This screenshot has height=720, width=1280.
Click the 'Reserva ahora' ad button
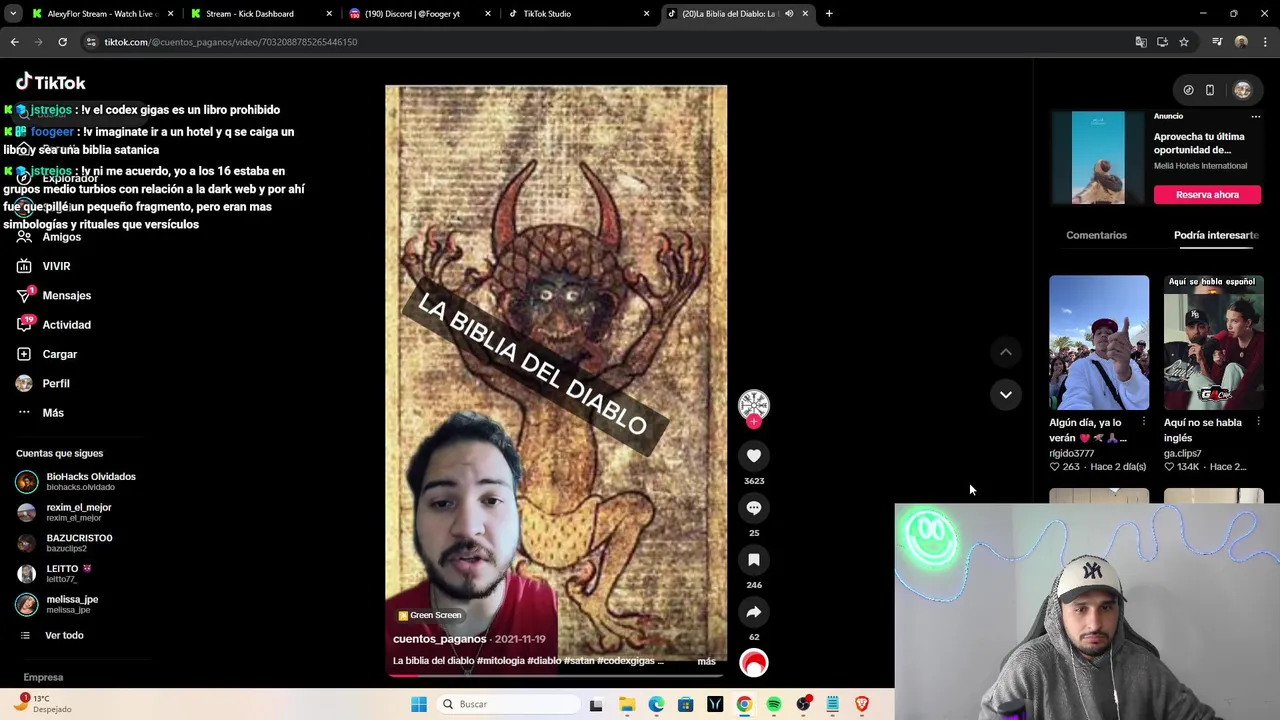[x=1207, y=195]
